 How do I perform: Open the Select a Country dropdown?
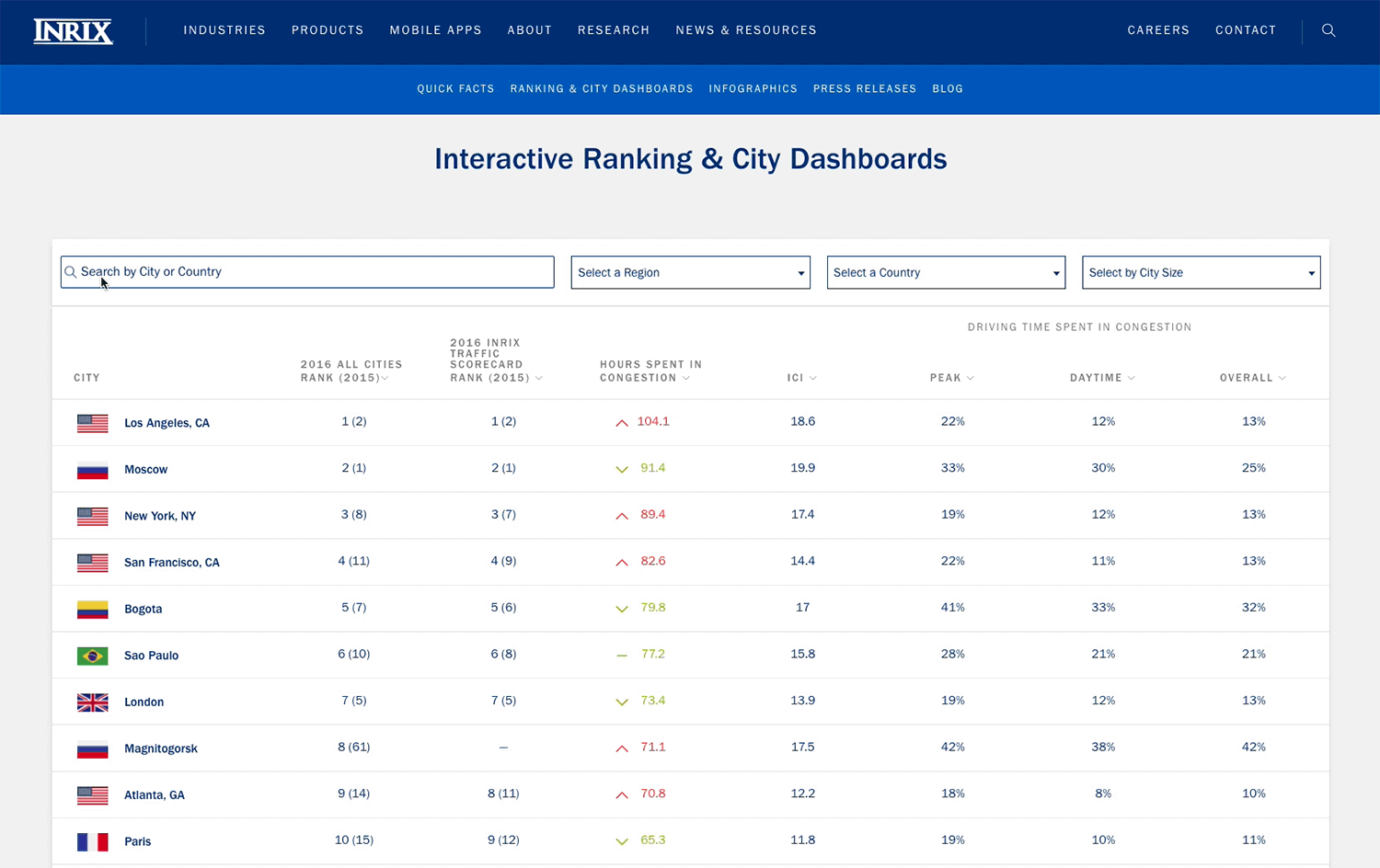[946, 272]
